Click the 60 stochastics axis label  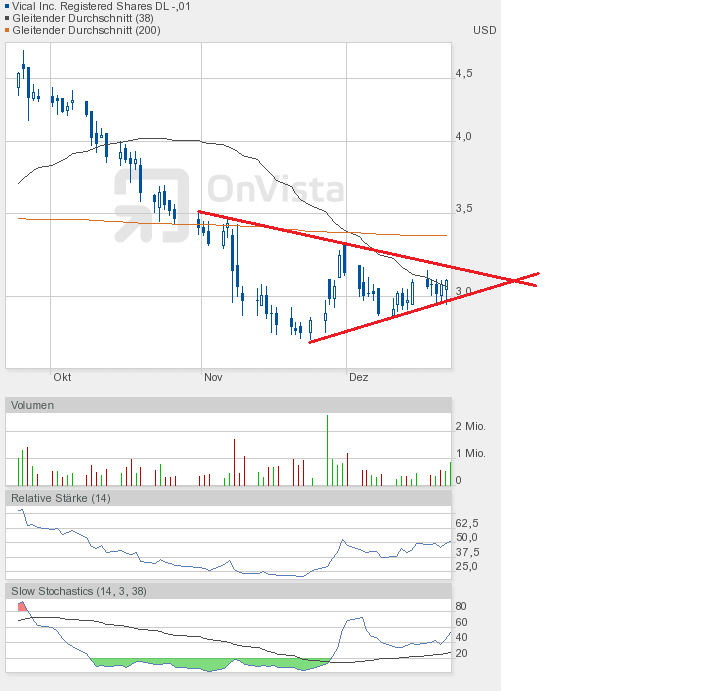461,622
